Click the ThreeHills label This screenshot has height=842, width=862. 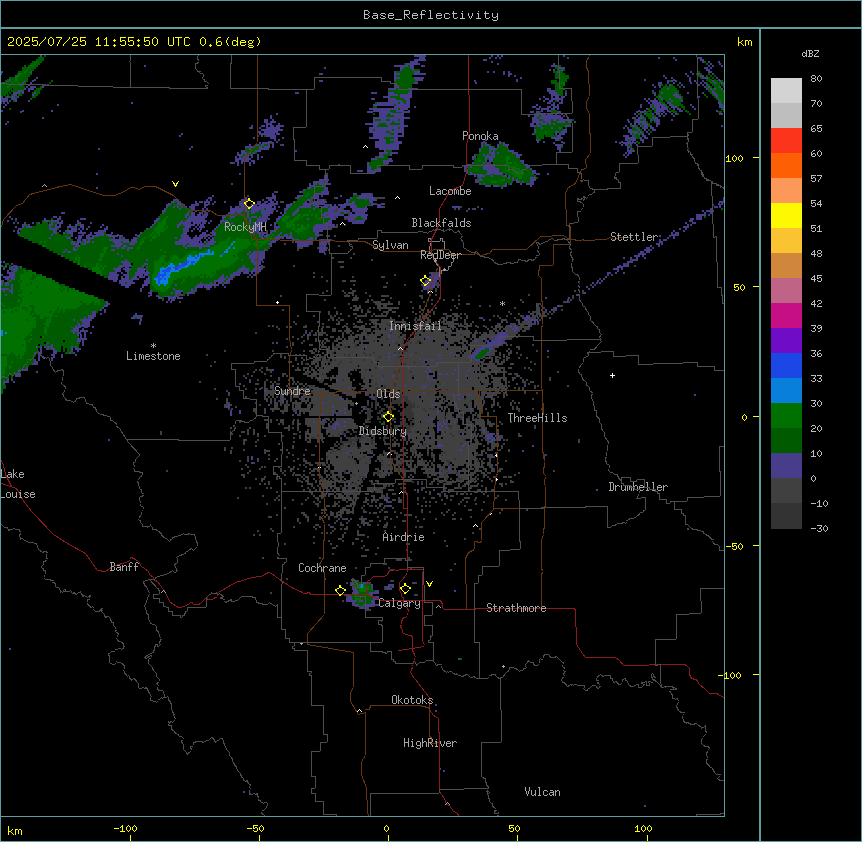point(538,418)
